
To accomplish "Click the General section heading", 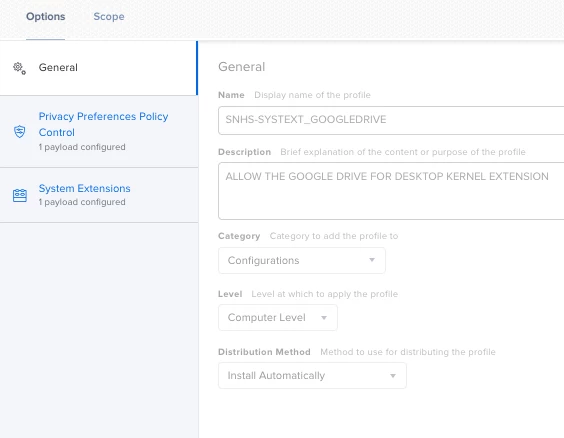I will click(242, 67).
